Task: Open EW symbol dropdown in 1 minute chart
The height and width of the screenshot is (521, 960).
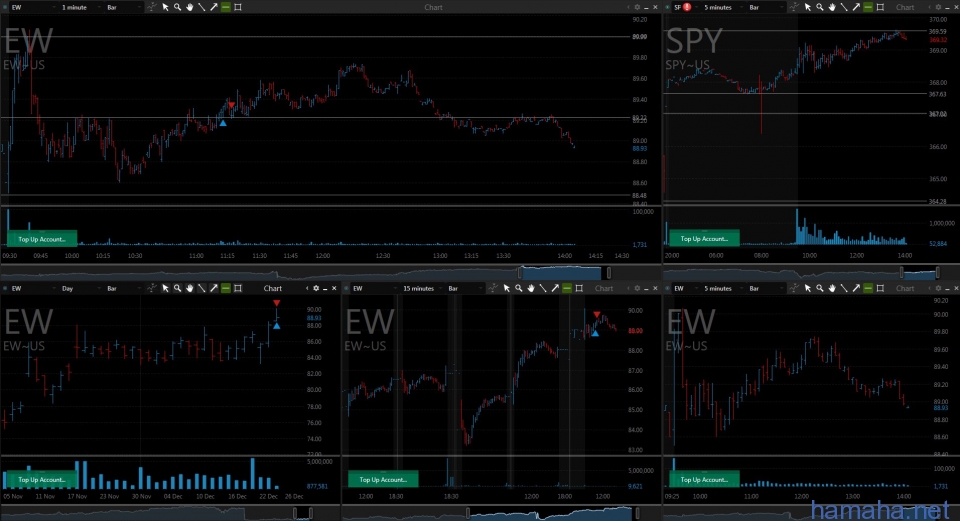Action: click(x=32, y=7)
